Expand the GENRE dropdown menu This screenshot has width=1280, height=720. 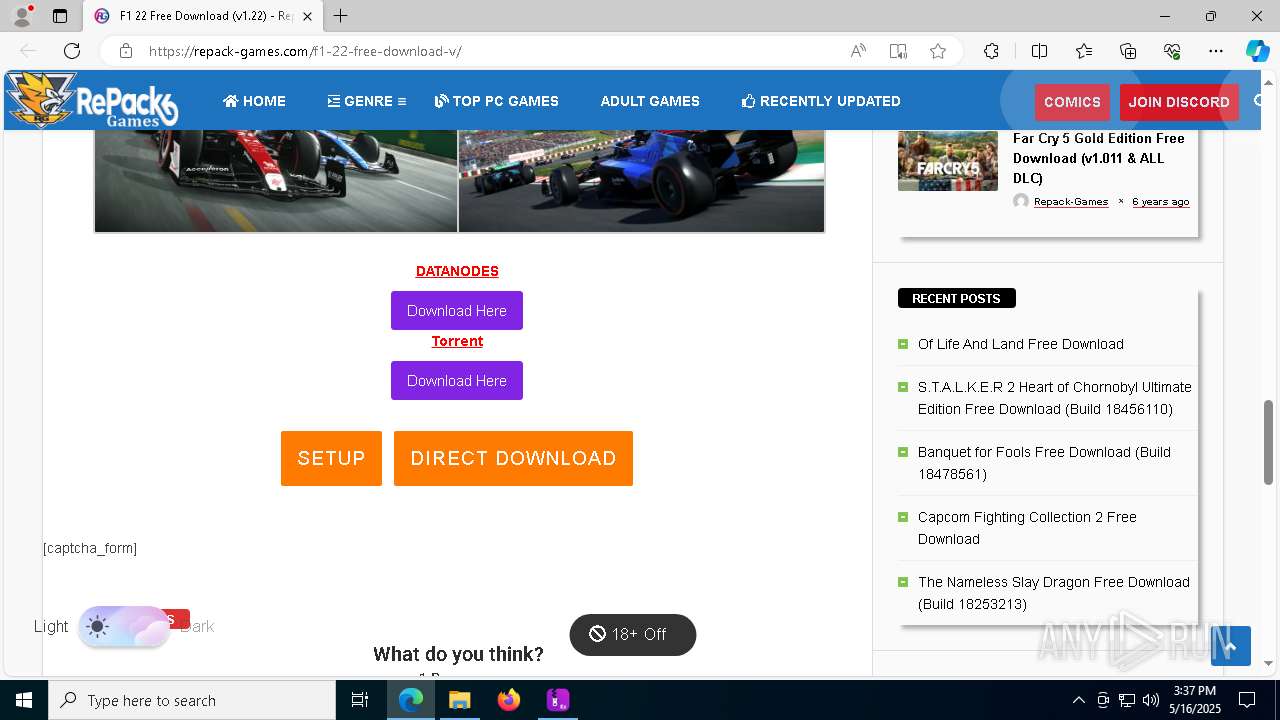[367, 101]
